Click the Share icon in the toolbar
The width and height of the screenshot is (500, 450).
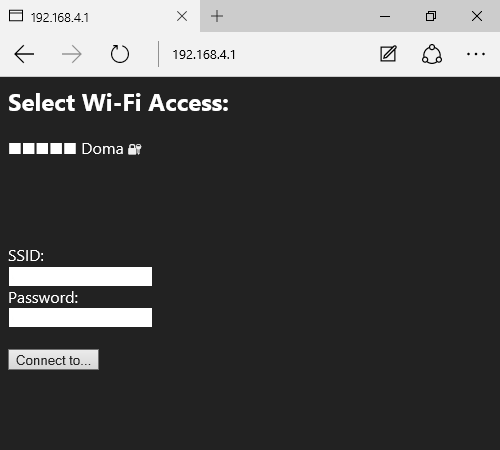(x=432, y=54)
